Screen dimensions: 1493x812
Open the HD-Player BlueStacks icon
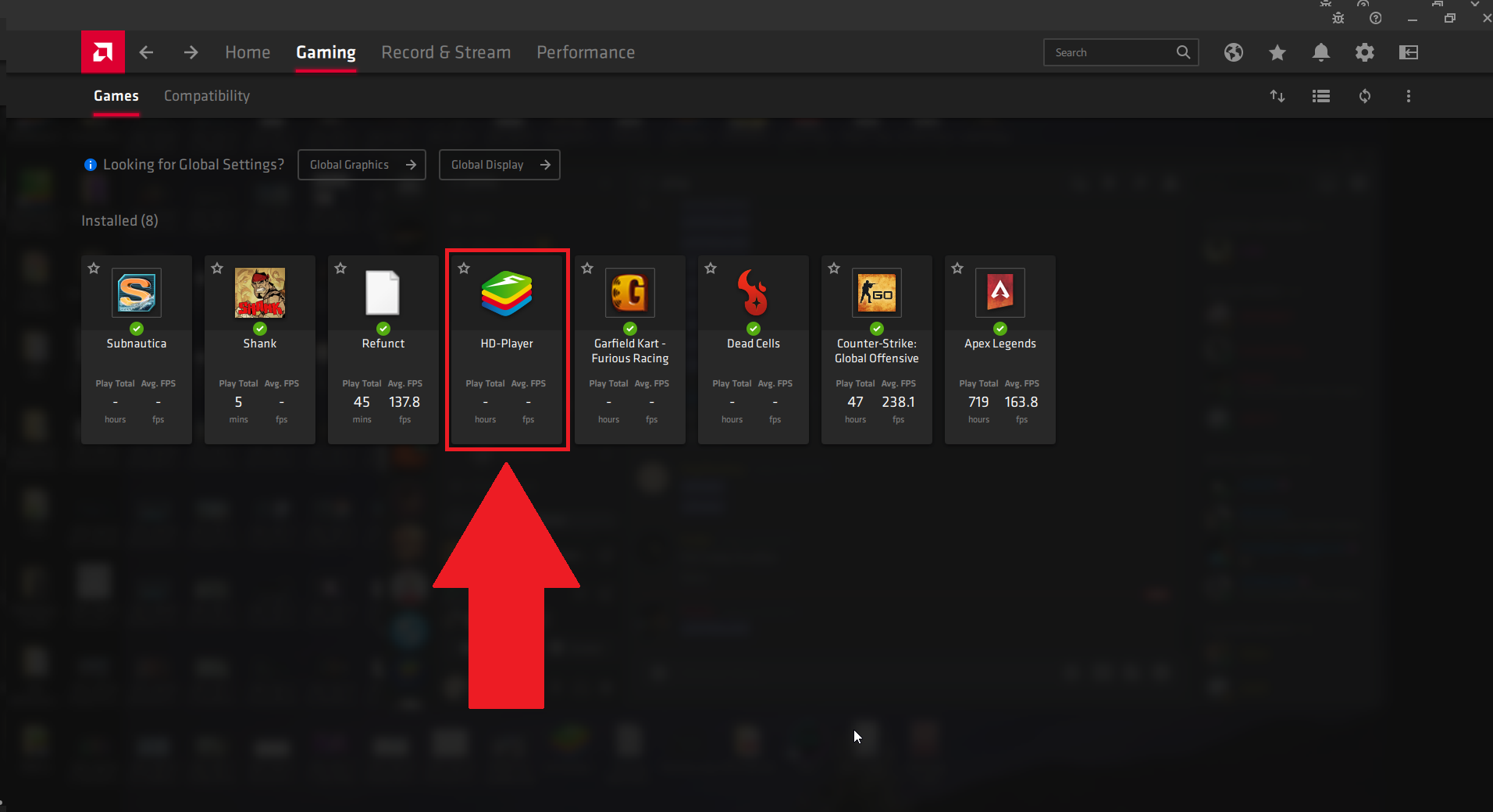coord(507,293)
